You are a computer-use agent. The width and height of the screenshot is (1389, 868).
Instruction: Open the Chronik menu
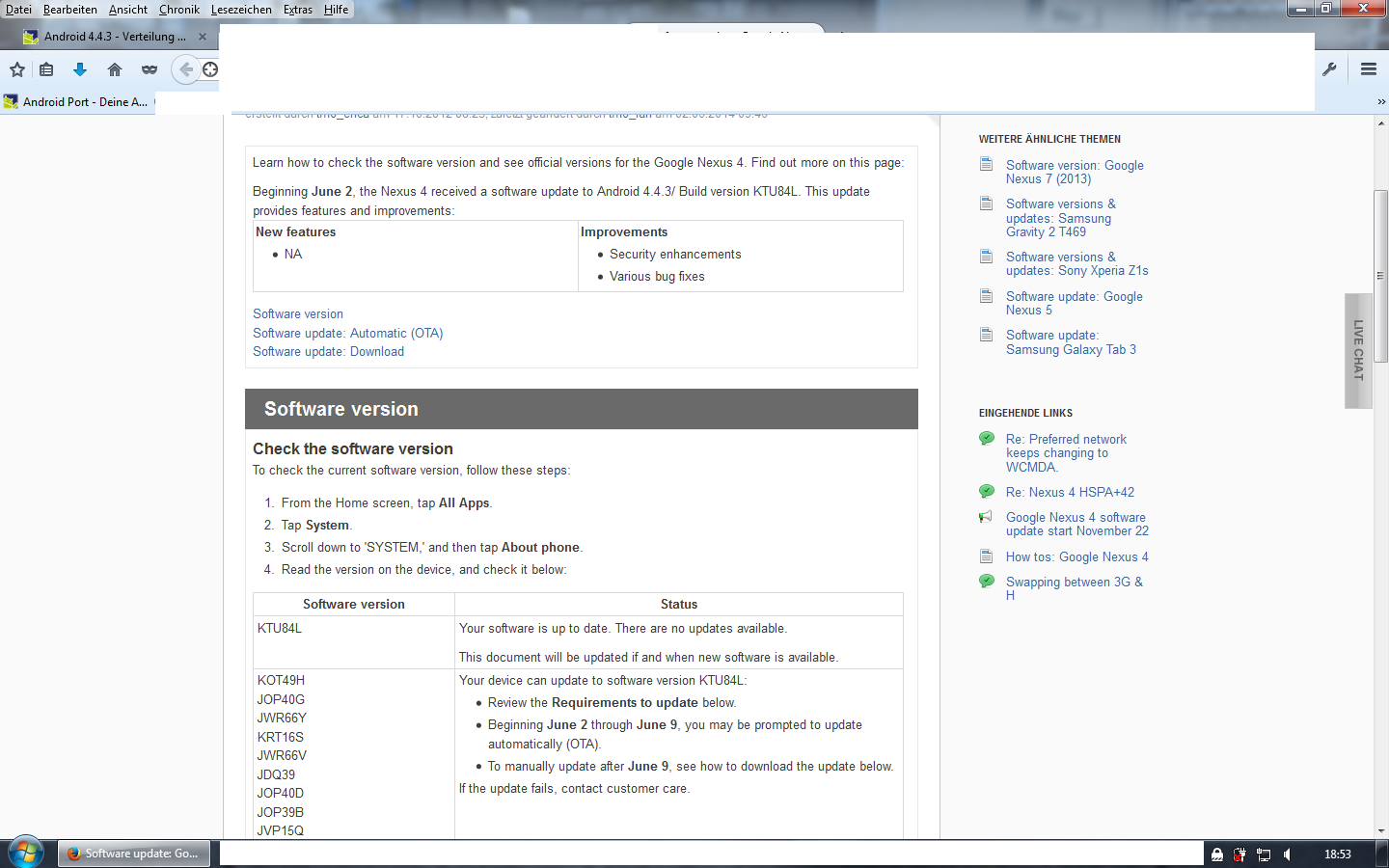pyautogui.click(x=179, y=10)
